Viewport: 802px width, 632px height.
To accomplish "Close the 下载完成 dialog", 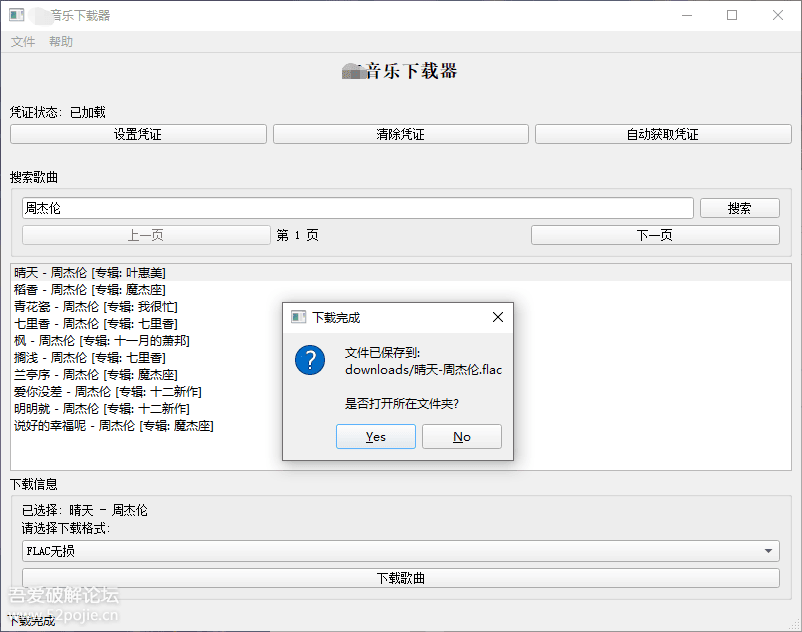I will (498, 317).
